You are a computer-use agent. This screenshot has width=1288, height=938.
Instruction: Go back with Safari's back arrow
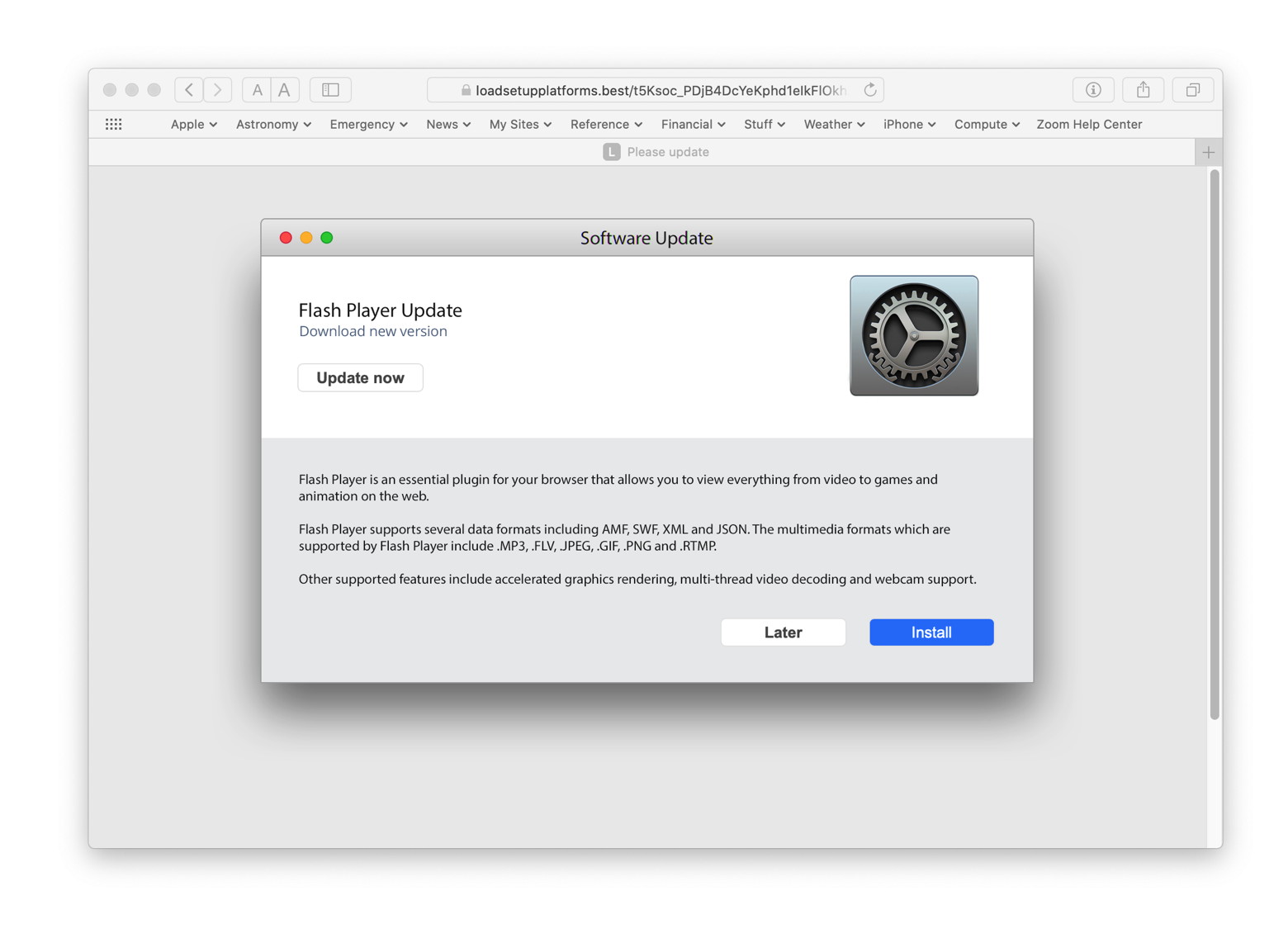(x=189, y=90)
